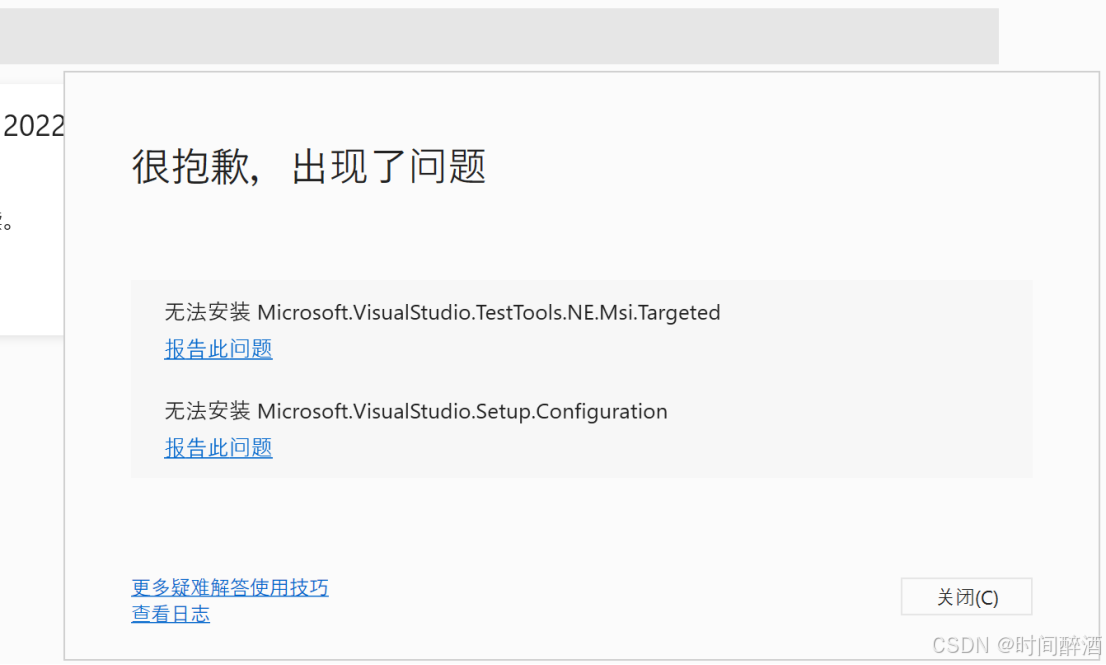Viewport: 1106px width, 665px height.
Task: Click 报告此问题 link under TestTools.NE.Msi.Targeted
Action: [219, 349]
